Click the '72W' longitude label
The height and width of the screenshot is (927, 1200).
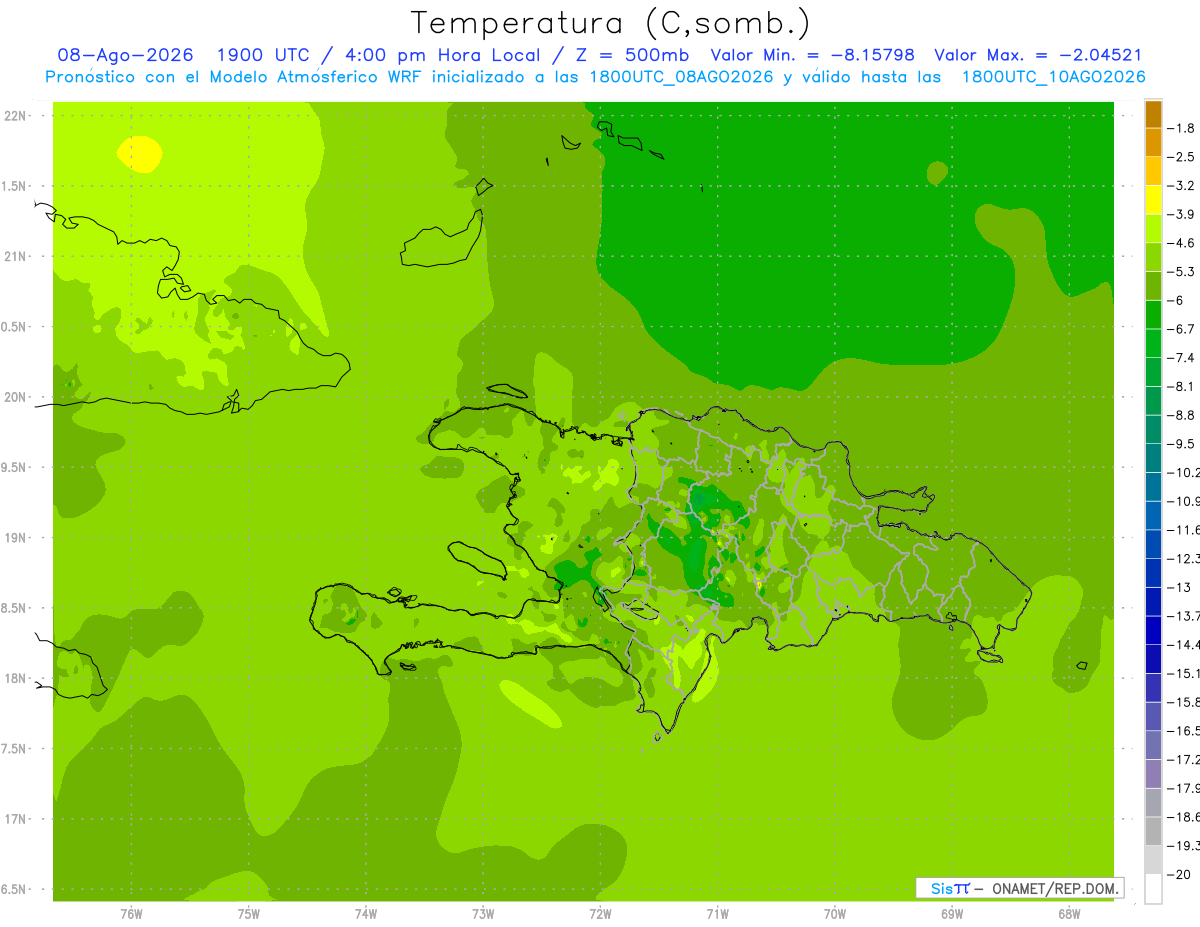tap(600, 914)
